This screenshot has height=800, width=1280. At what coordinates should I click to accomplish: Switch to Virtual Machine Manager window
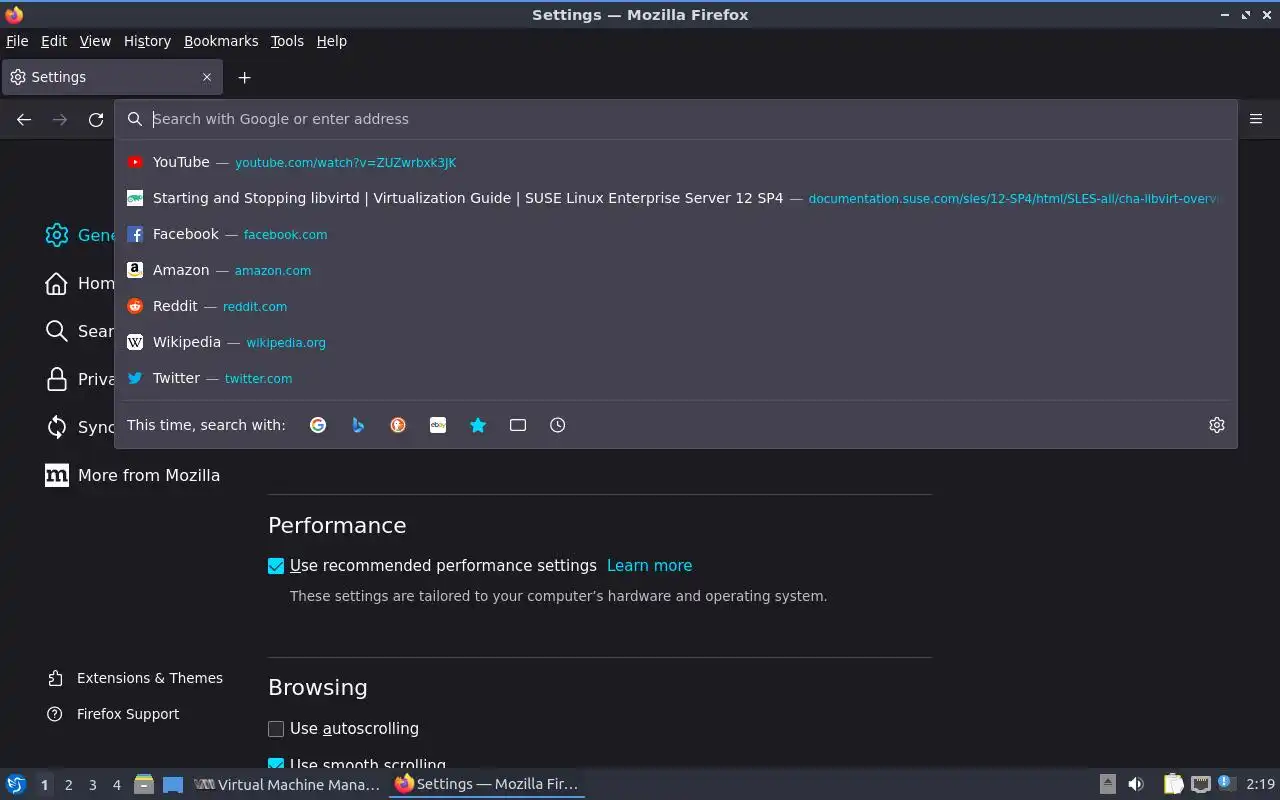[287, 784]
